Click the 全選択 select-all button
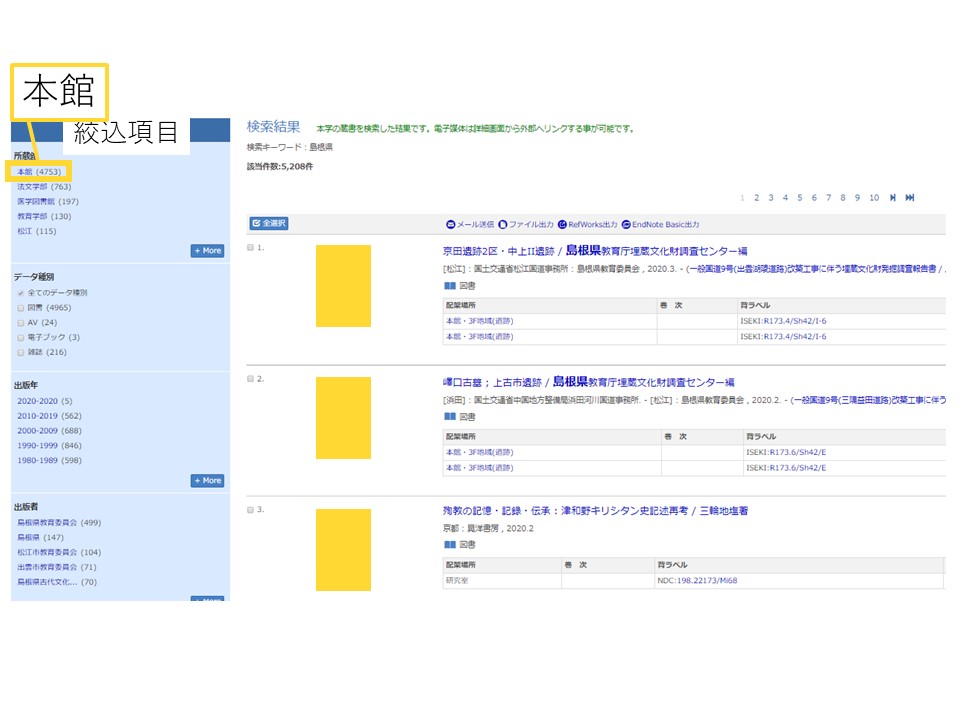This screenshot has height=720, width=960. pos(269,223)
